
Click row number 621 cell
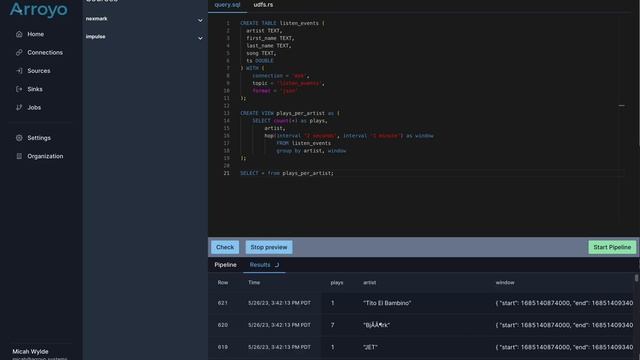point(223,303)
